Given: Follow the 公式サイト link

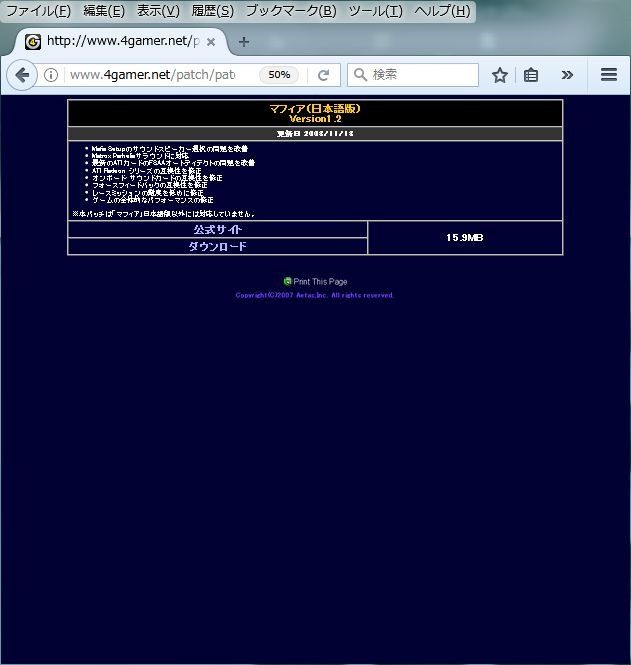Looking at the screenshot, I should [218, 229].
